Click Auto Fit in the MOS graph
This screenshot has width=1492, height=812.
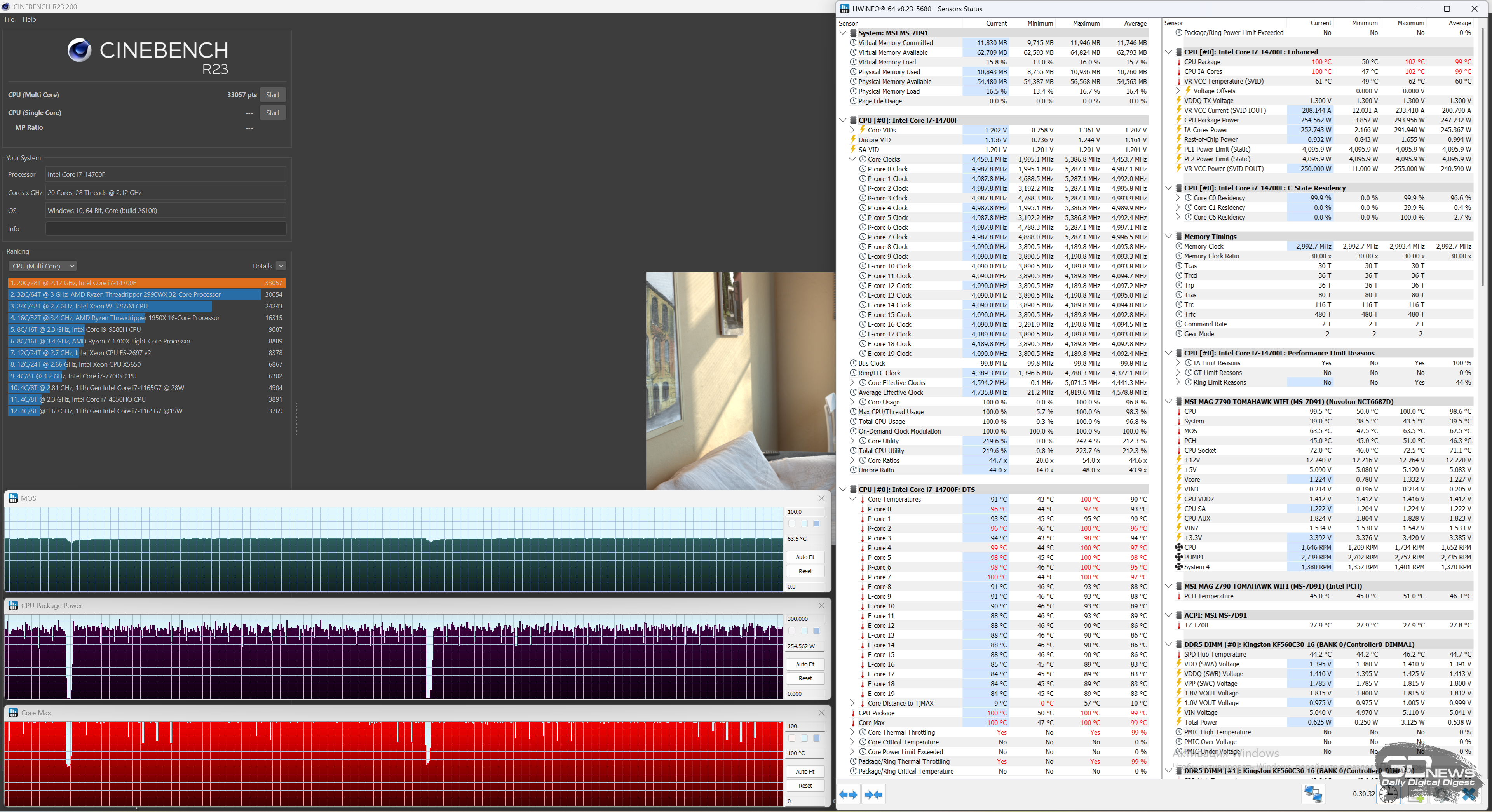click(805, 557)
